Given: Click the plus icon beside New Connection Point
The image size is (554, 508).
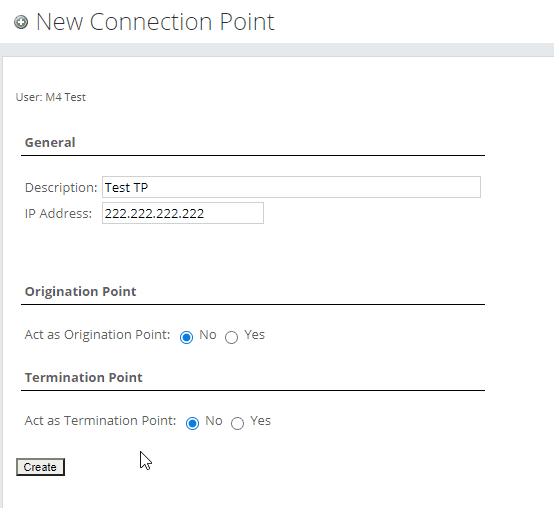Looking at the screenshot, I should click(x=21, y=22).
